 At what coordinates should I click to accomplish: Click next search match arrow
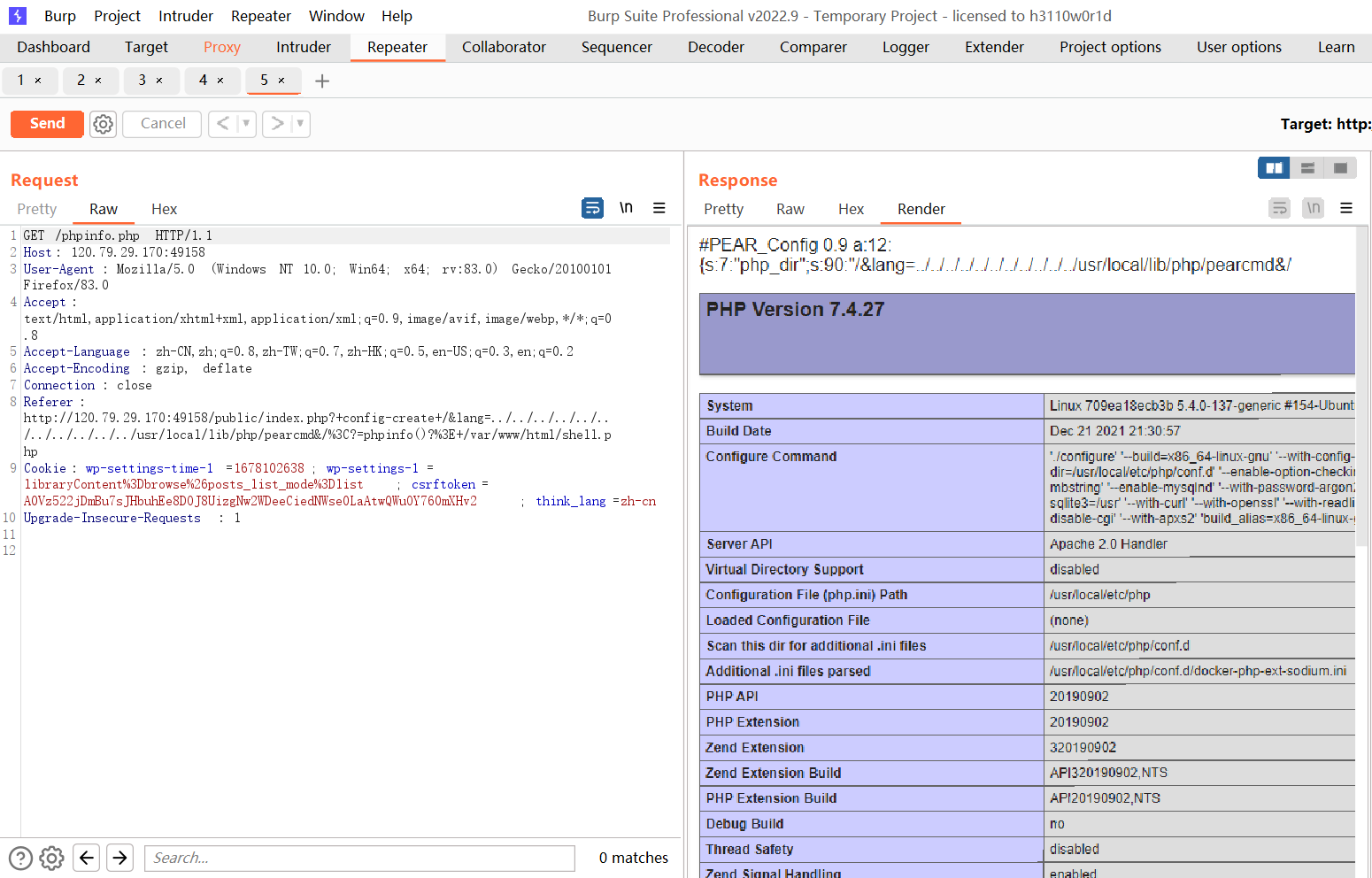click(x=120, y=858)
